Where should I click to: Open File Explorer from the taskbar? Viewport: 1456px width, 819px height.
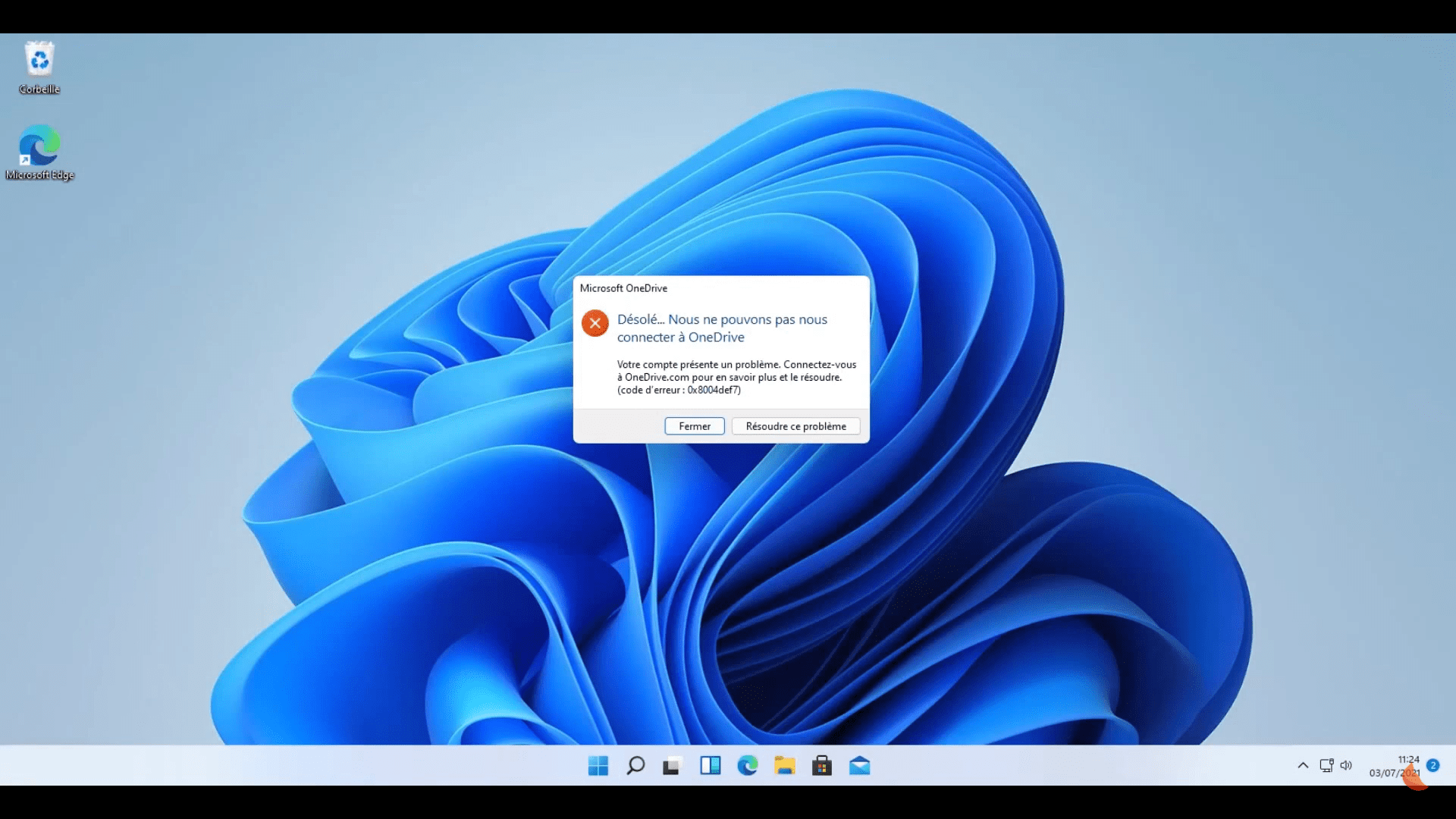(784, 766)
